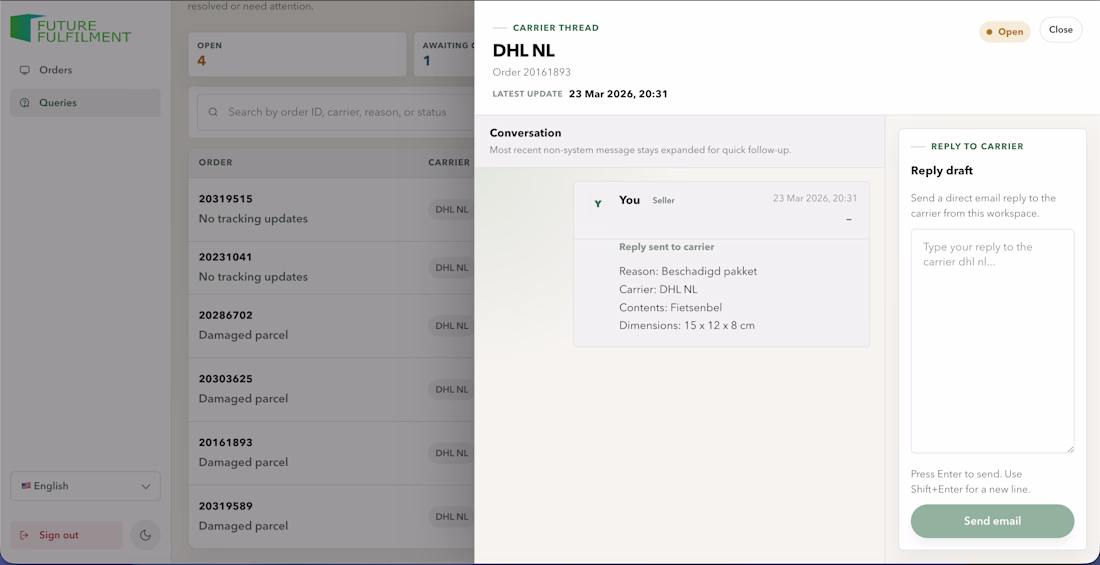Open the Orders menu item
The image size is (1100, 565).
86,70
